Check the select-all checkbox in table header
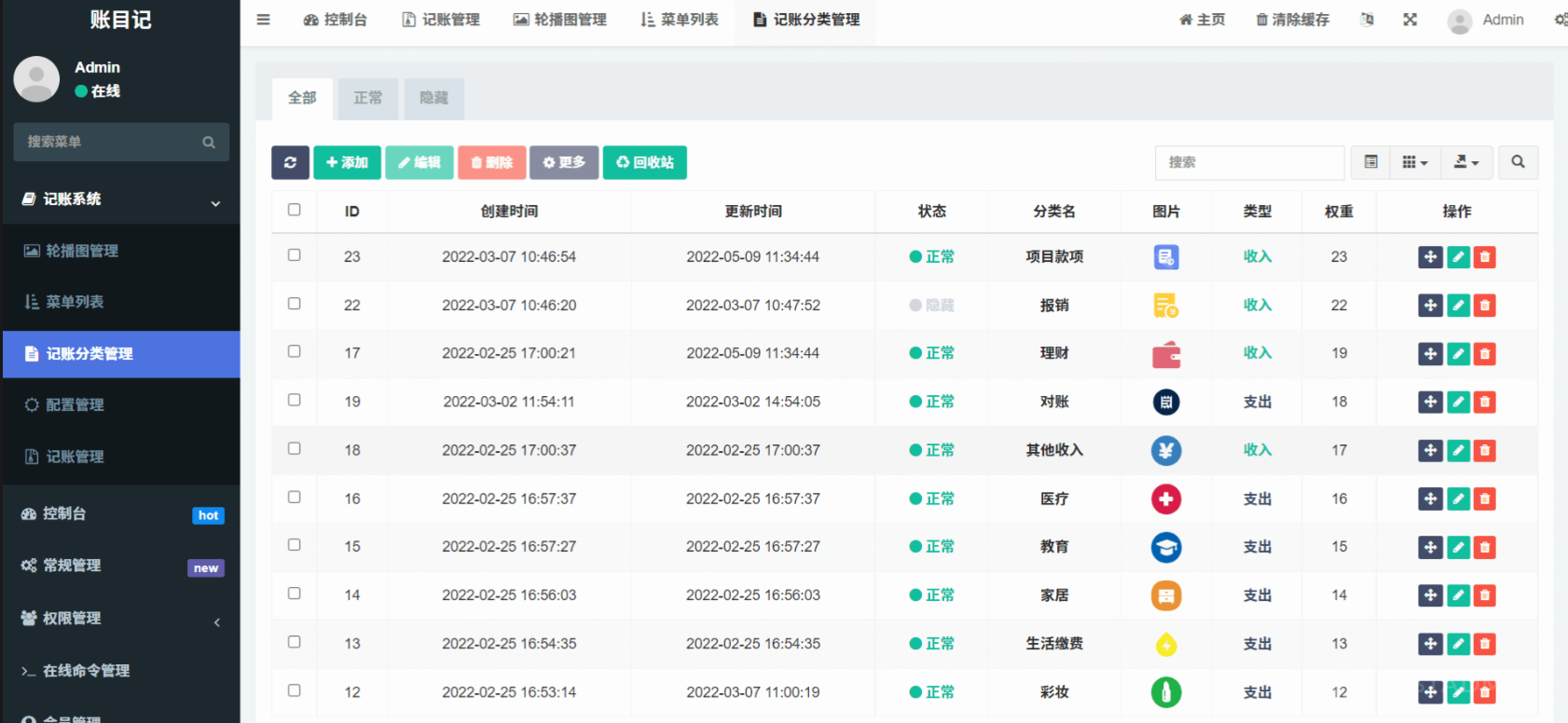Screen dimensions: 1568x723 click(295, 211)
